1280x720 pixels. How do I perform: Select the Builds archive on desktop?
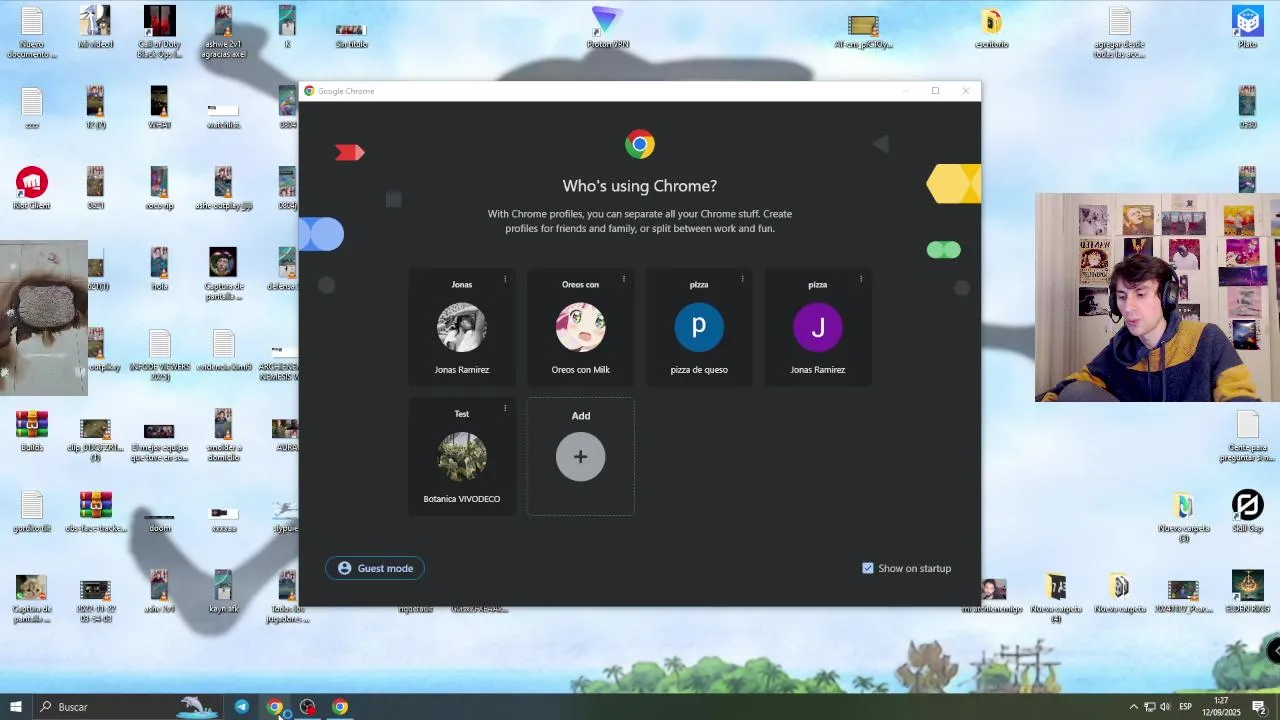pos(32,430)
